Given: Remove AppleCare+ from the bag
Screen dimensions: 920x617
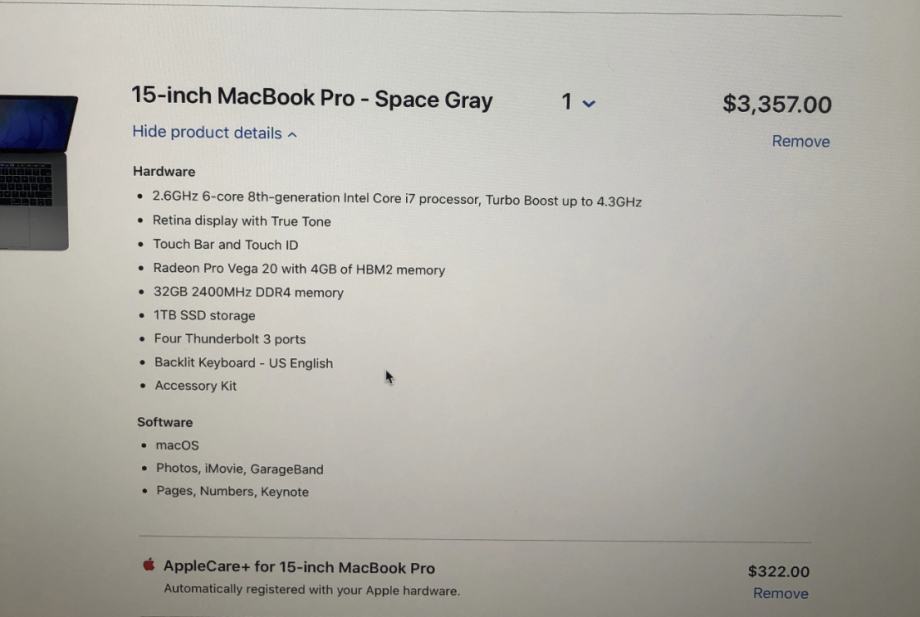Looking at the screenshot, I should [780, 593].
